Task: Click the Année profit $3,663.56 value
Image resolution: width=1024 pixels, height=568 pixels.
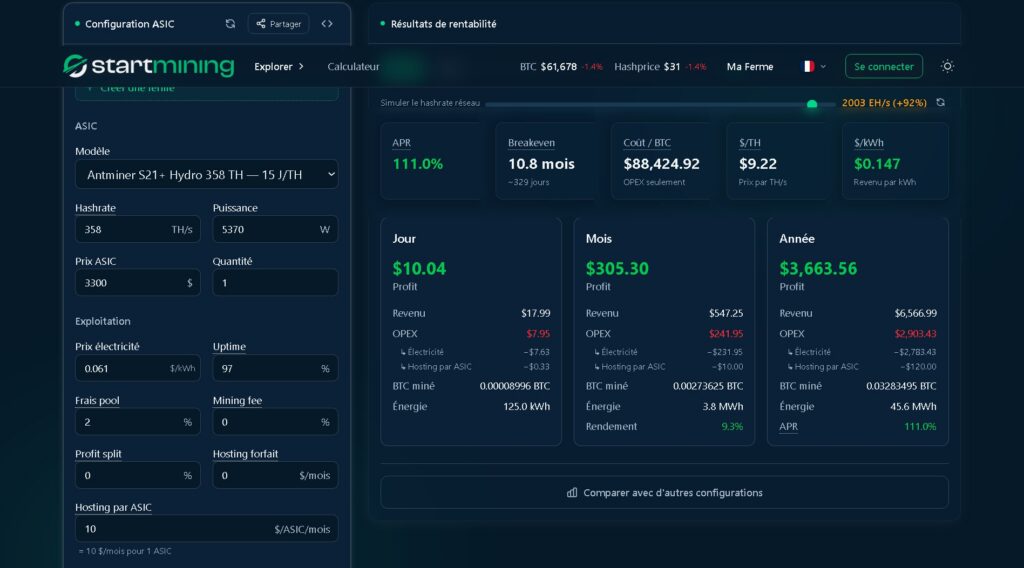Action: (x=818, y=268)
